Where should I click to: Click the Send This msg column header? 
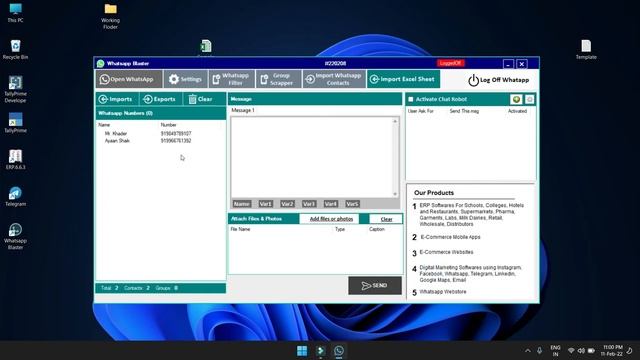[464, 111]
